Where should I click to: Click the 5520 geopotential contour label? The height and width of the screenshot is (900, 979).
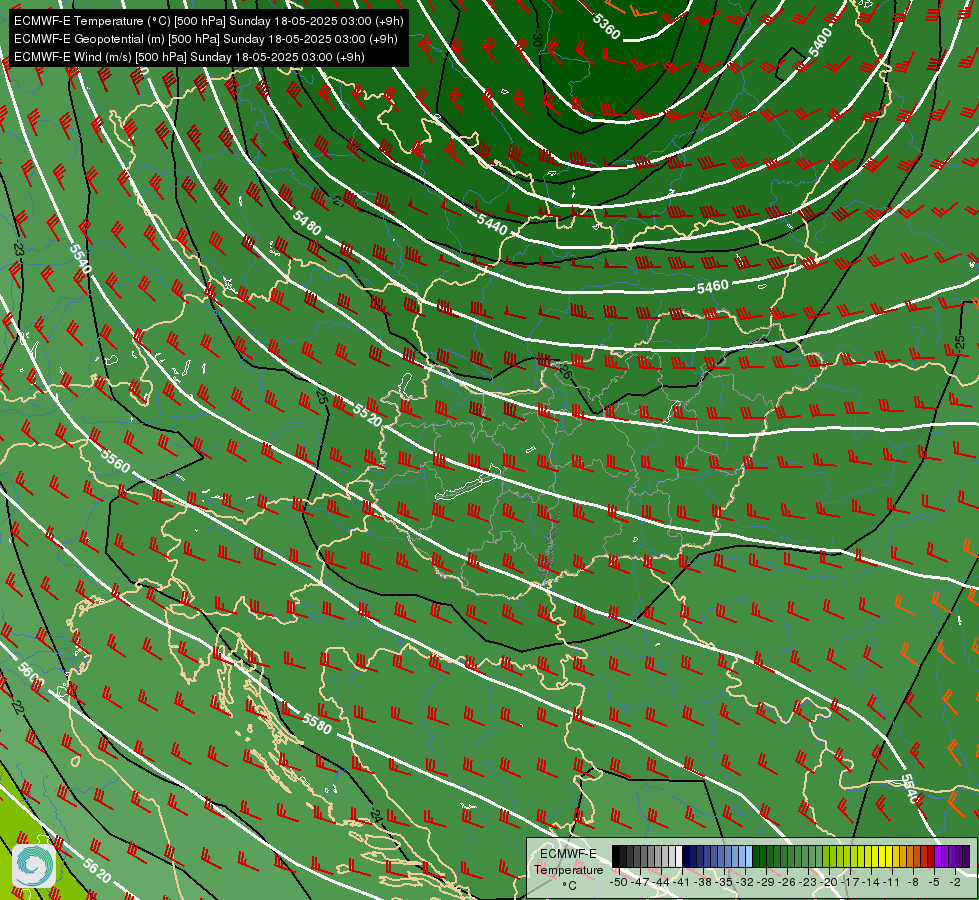pyautogui.click(x=368, y=414)
